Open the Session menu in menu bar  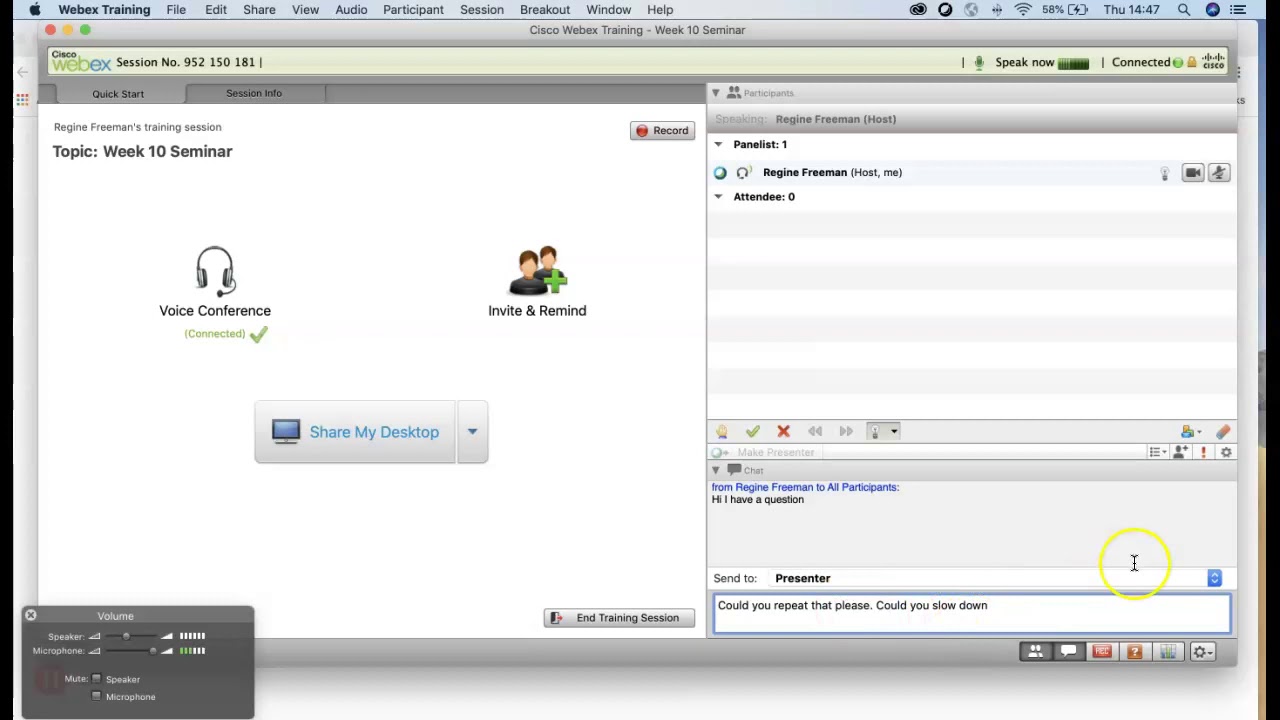click(x=482, y=10)
